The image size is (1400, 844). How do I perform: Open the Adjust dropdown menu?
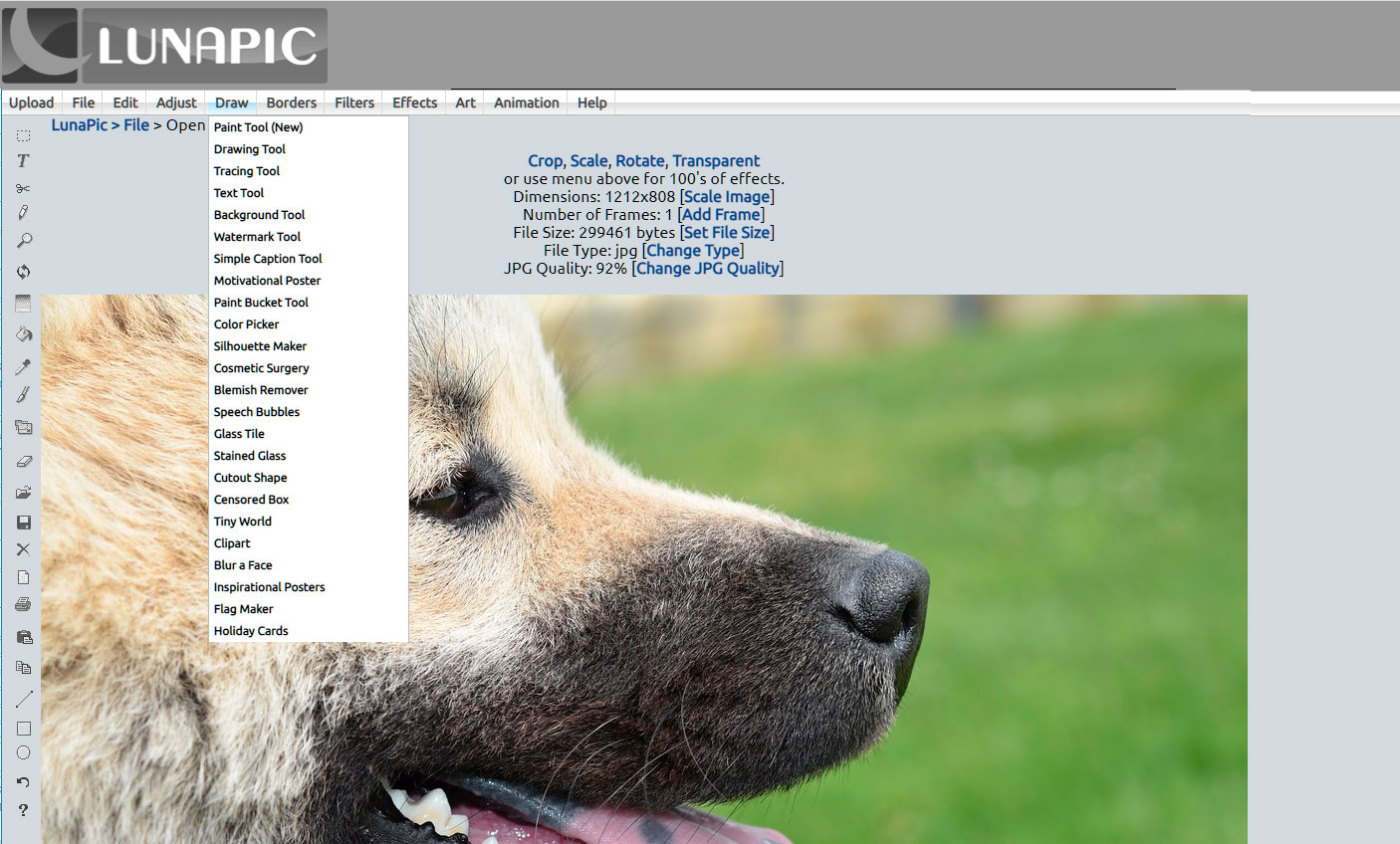pos(176,103)
